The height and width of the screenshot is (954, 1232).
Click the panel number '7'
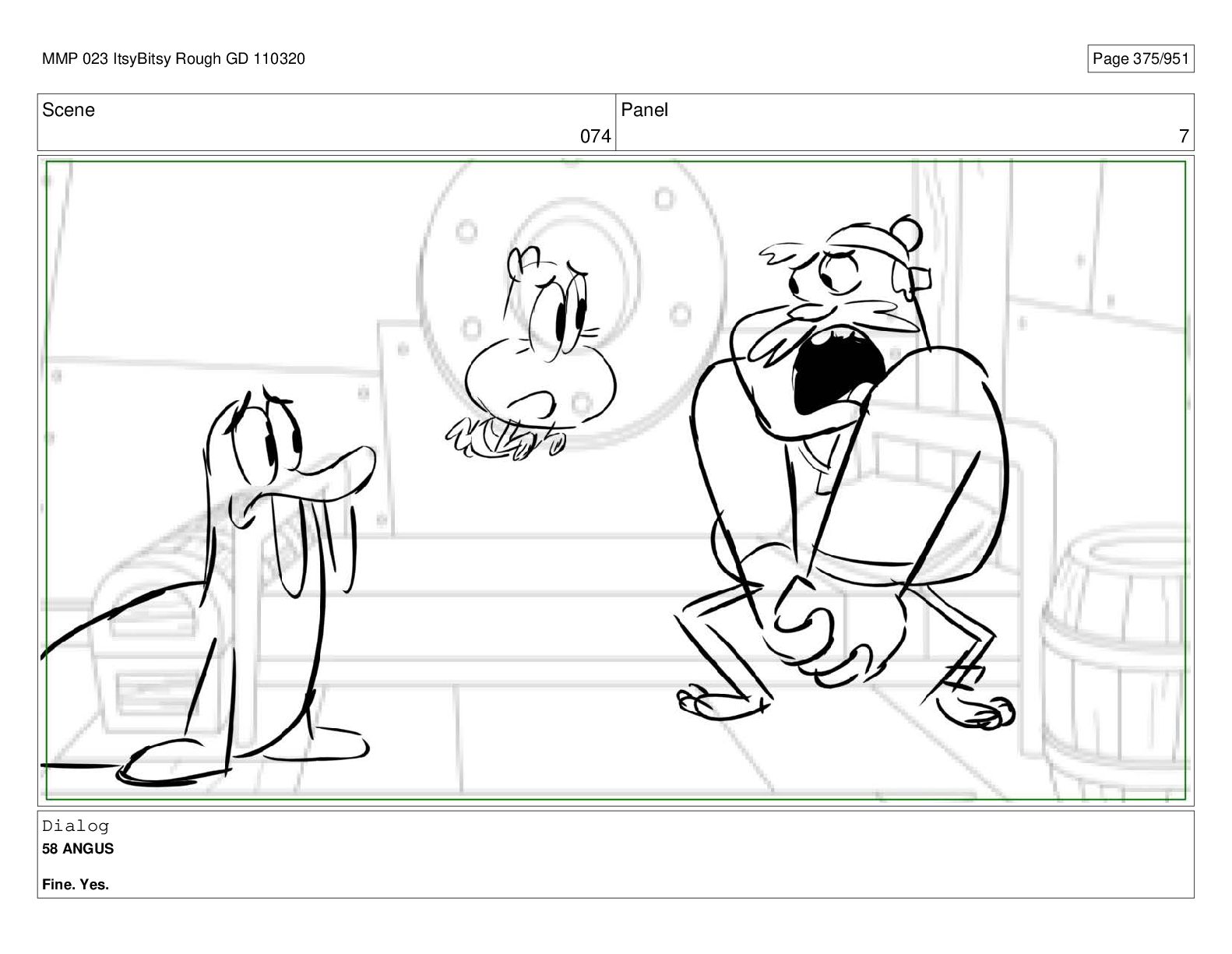click(x=1184, y=136)
